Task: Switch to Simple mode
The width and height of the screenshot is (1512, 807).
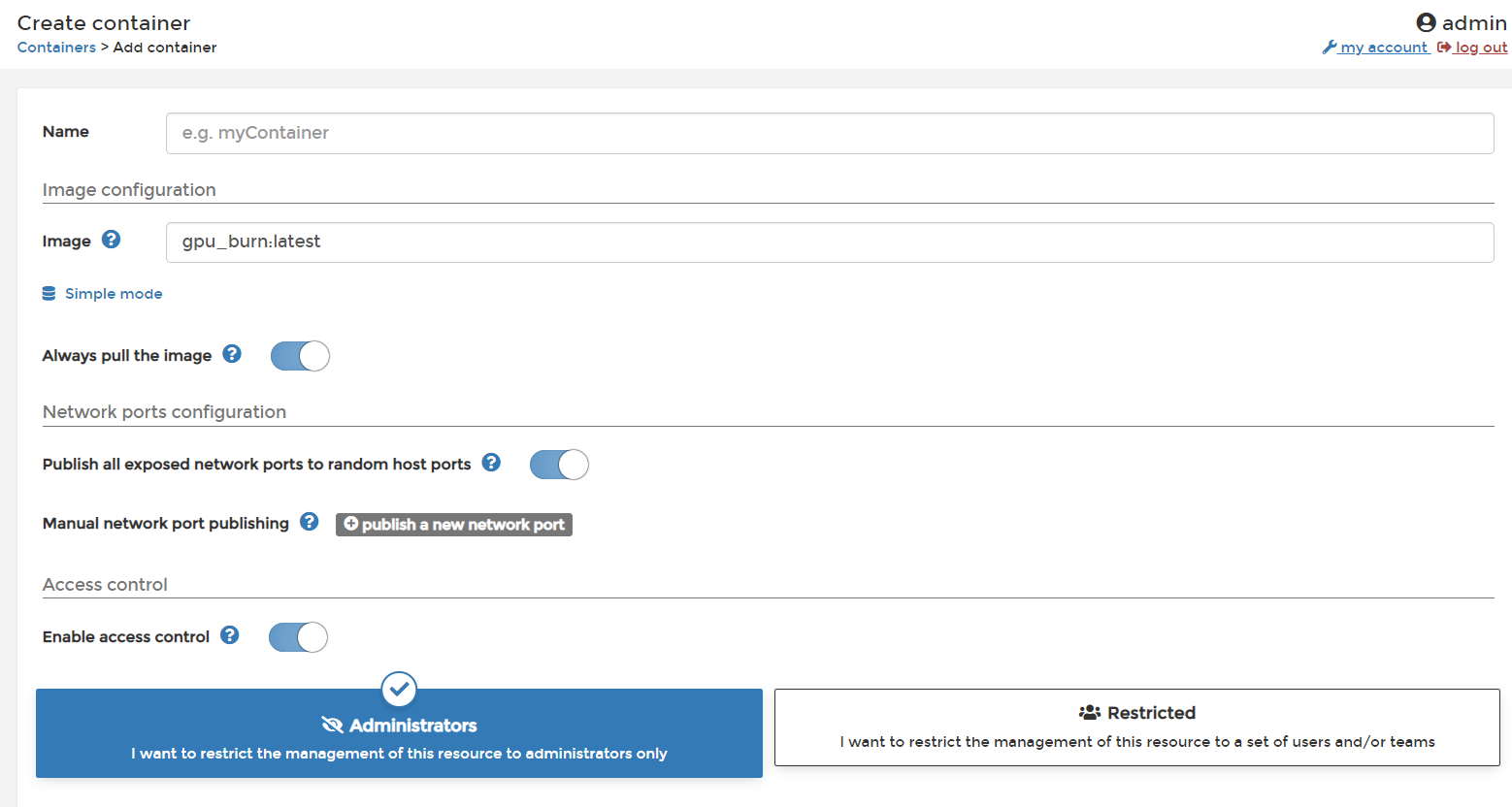Action: [113, 294]
